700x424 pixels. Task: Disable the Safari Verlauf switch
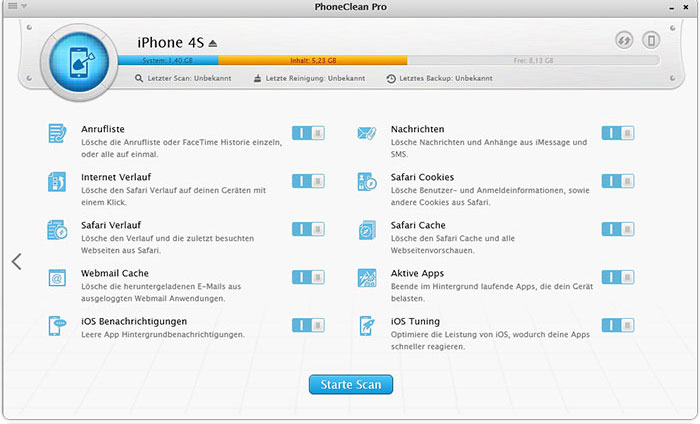(x=308, y=229)
